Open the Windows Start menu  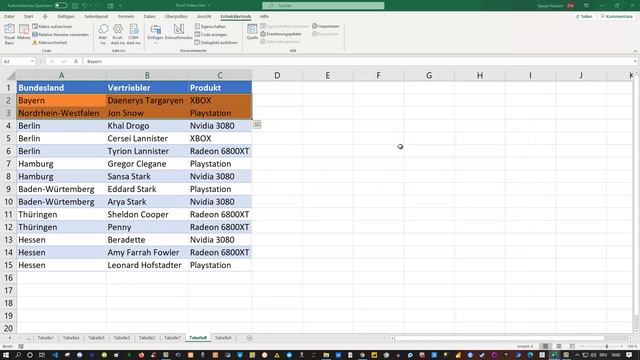(x=6, y=355)
